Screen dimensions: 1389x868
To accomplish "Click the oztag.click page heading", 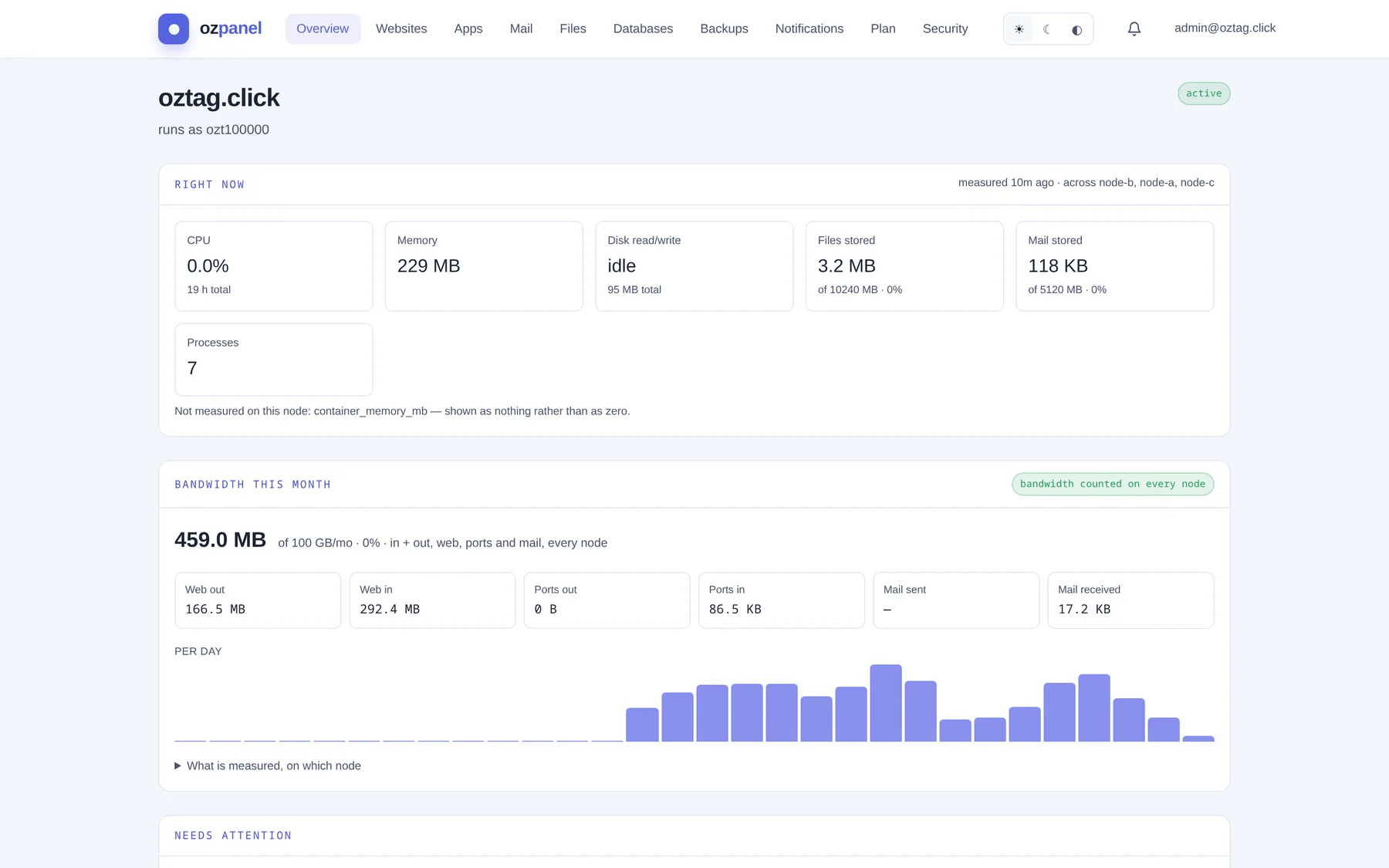I will click(219, 98).
